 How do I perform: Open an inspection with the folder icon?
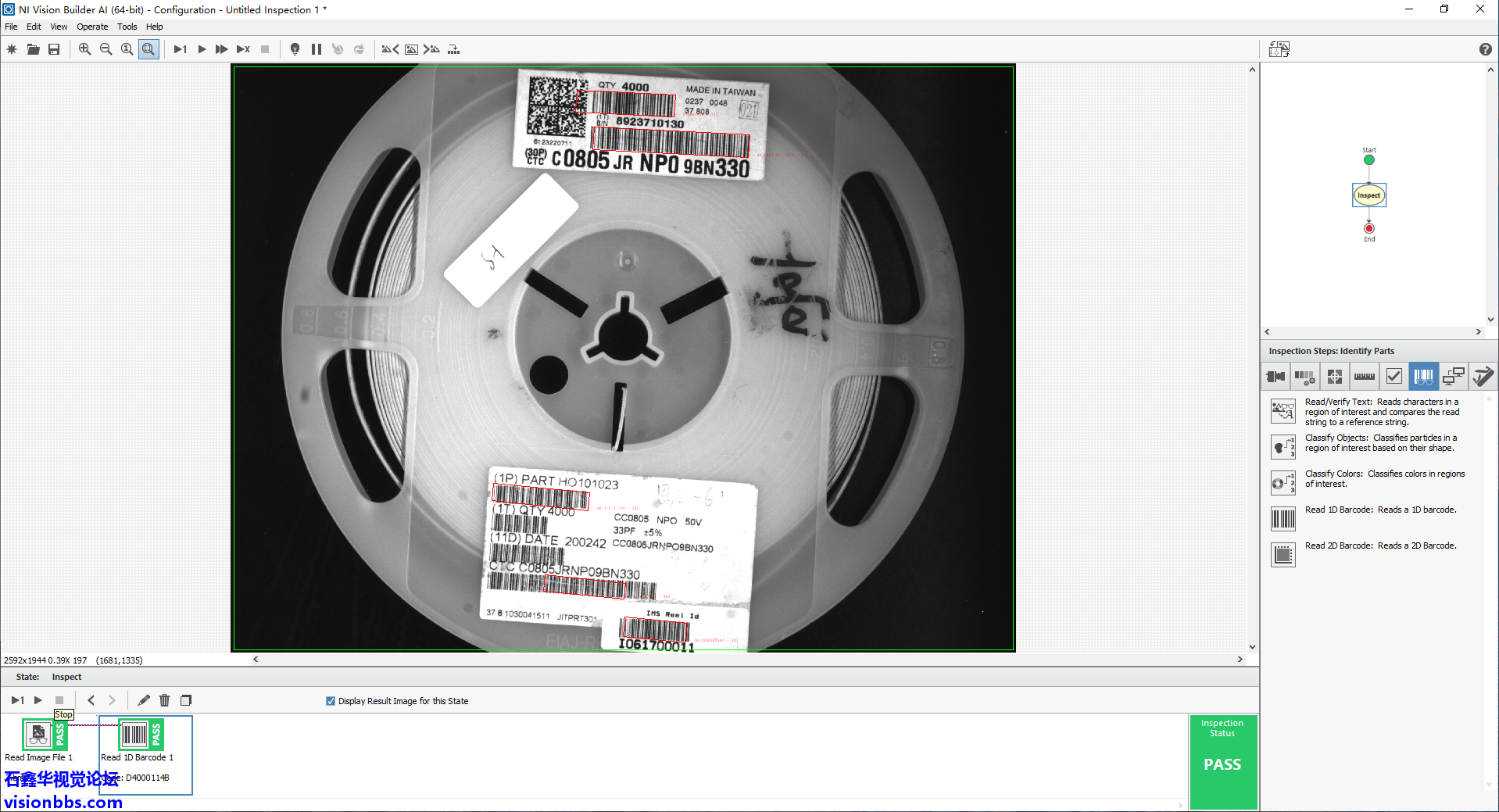coord(33,49)
